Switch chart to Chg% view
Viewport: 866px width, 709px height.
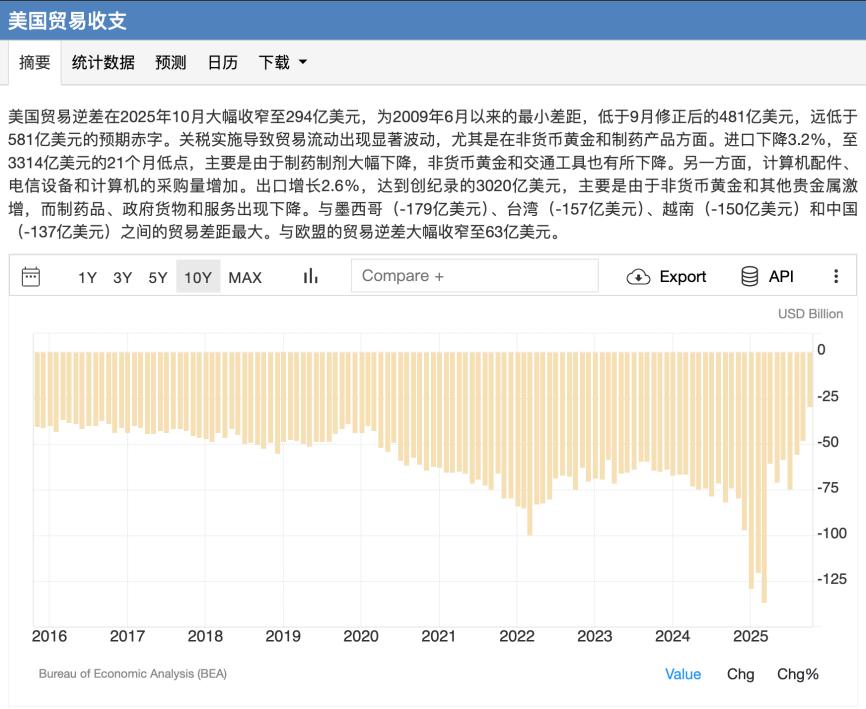(797, 674)
